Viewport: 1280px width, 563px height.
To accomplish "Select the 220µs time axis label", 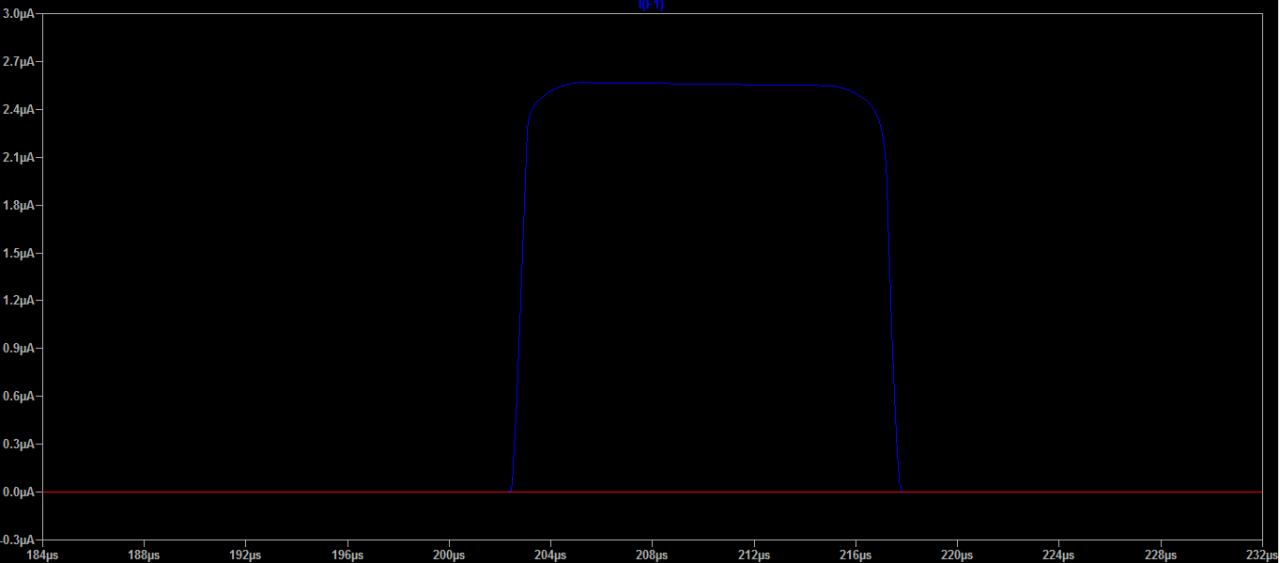I will coord(957,555).
